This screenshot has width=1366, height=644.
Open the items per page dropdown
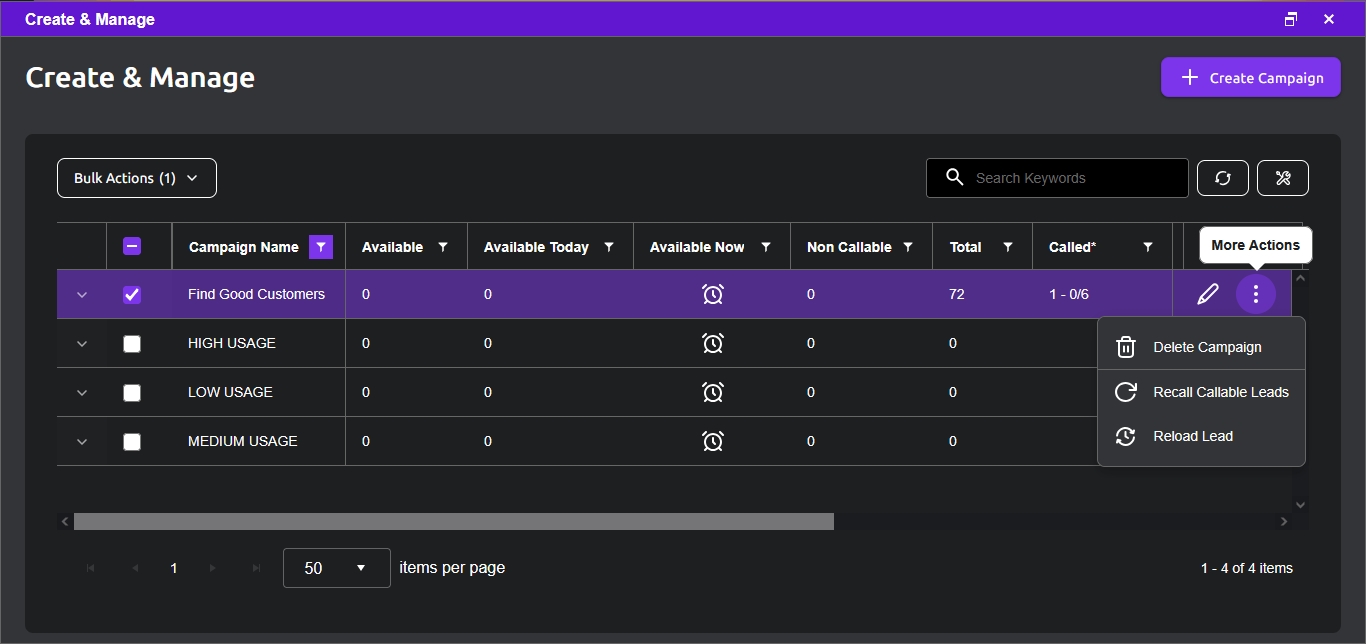337,568
